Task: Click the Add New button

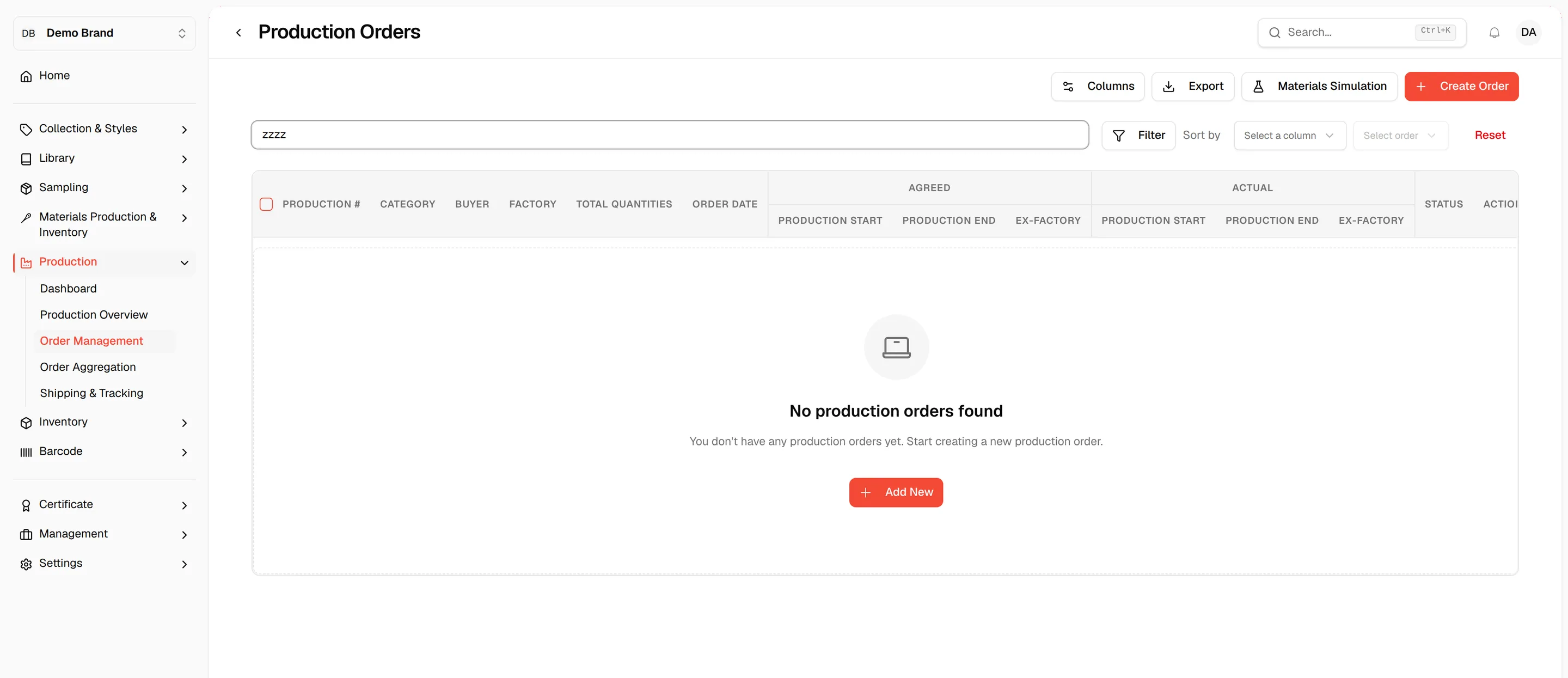Action: [896, 492]
